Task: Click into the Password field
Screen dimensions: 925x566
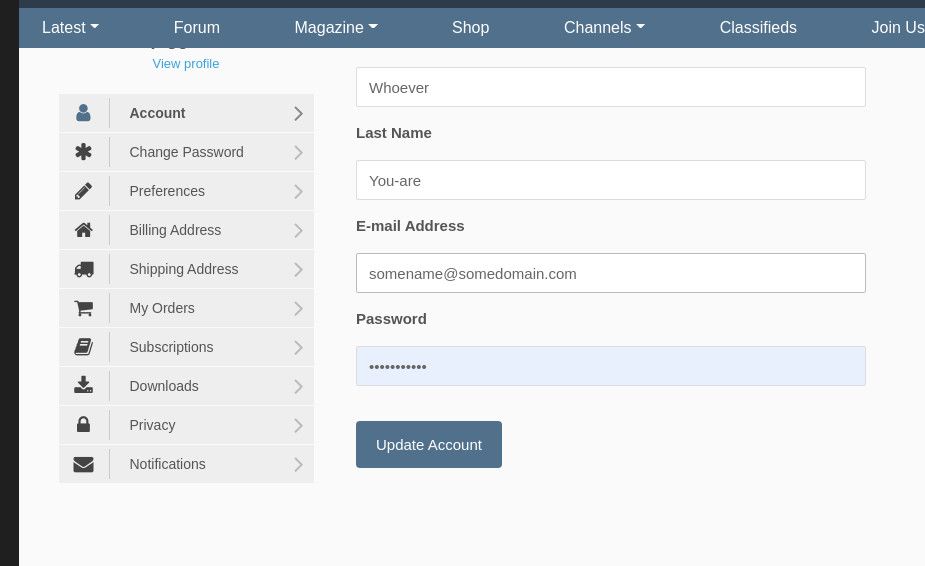Action: point(610,366)
